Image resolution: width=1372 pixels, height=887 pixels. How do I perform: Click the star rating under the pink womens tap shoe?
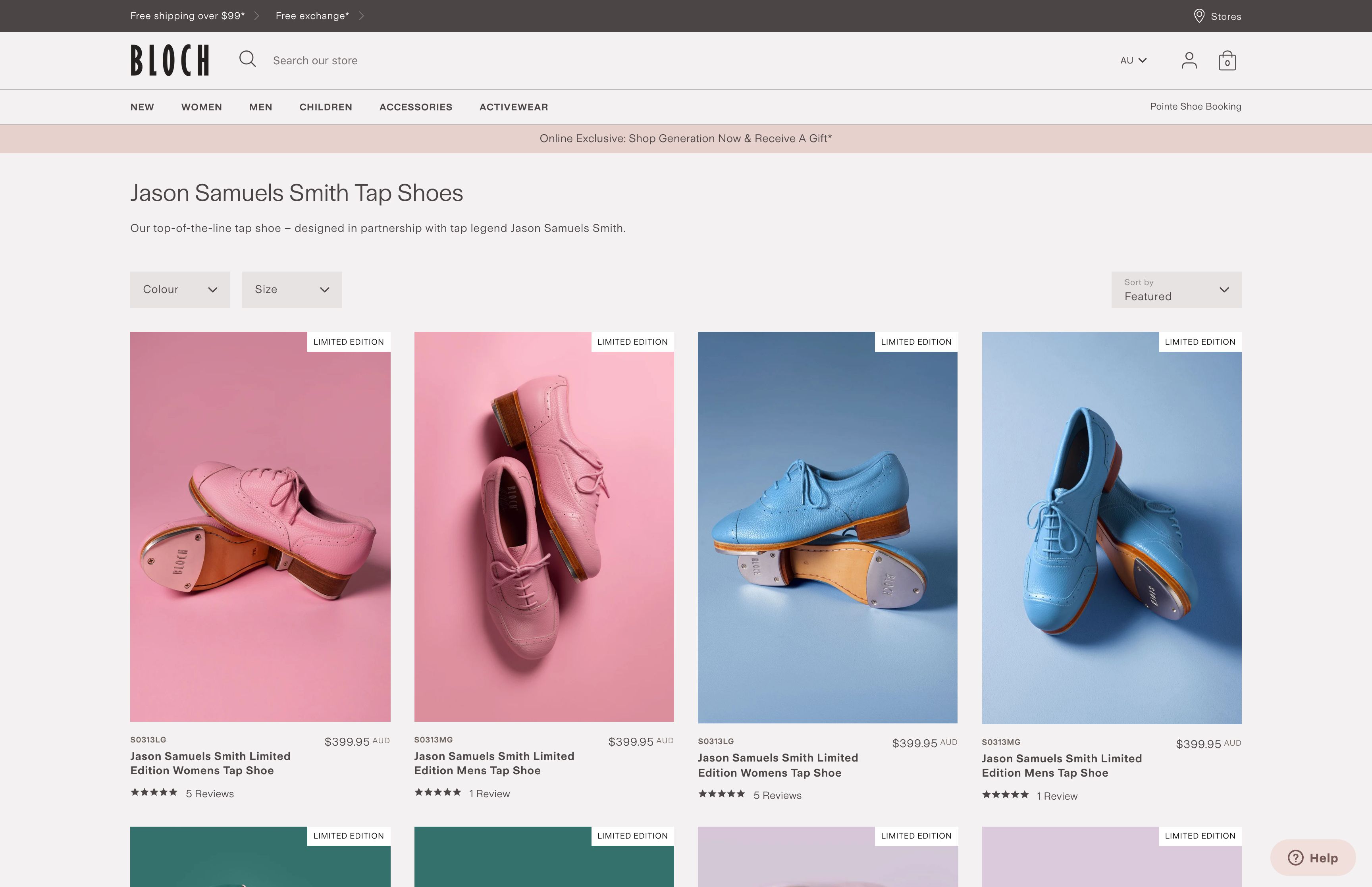pyautogui.click(x=154, y=793)
